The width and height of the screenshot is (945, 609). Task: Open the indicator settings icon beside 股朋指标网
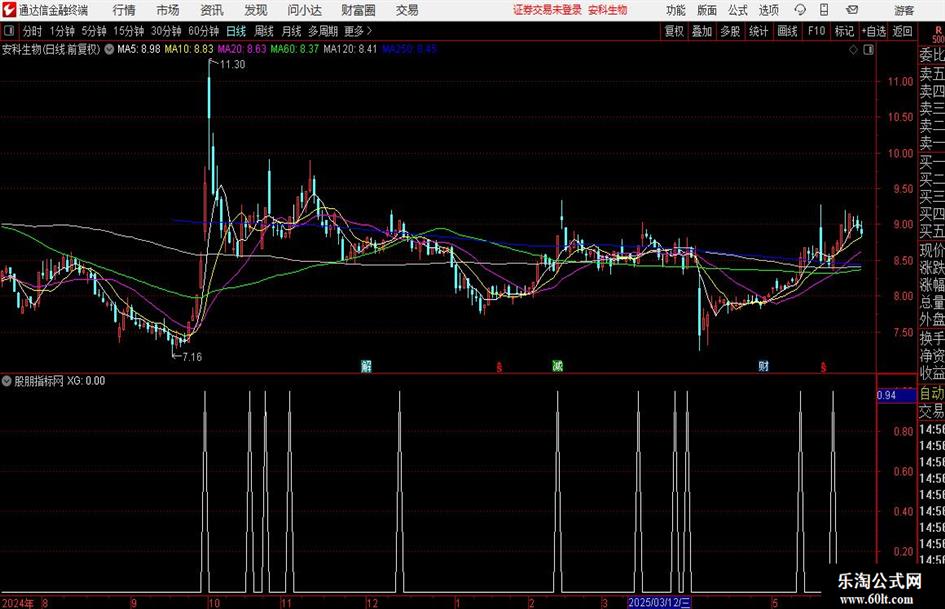(x=7, y=381)
